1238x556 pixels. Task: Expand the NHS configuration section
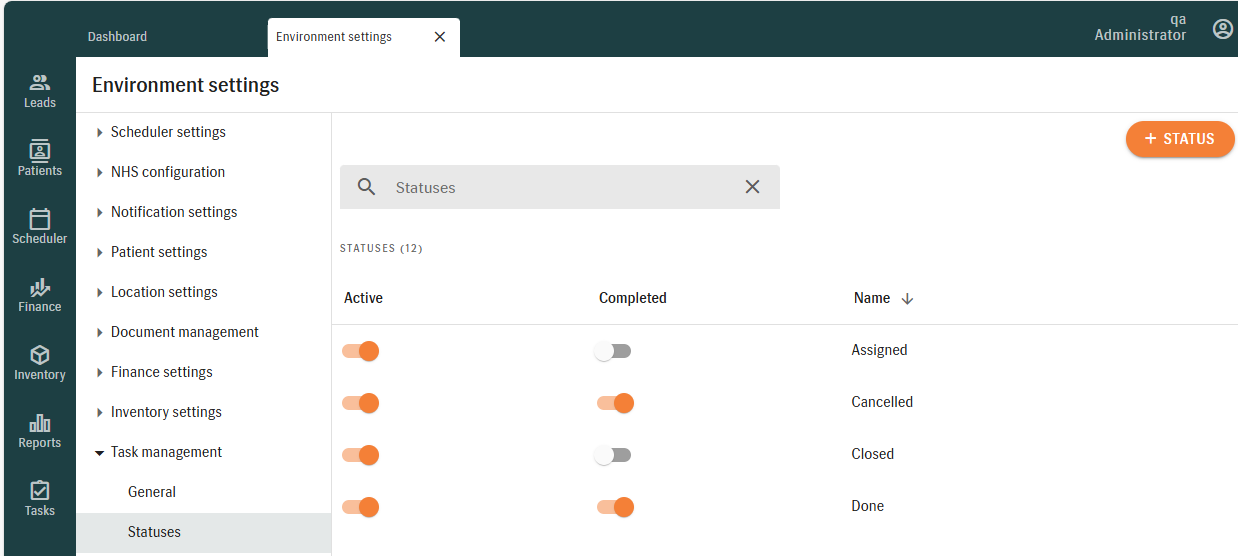(x=100, y=172)
